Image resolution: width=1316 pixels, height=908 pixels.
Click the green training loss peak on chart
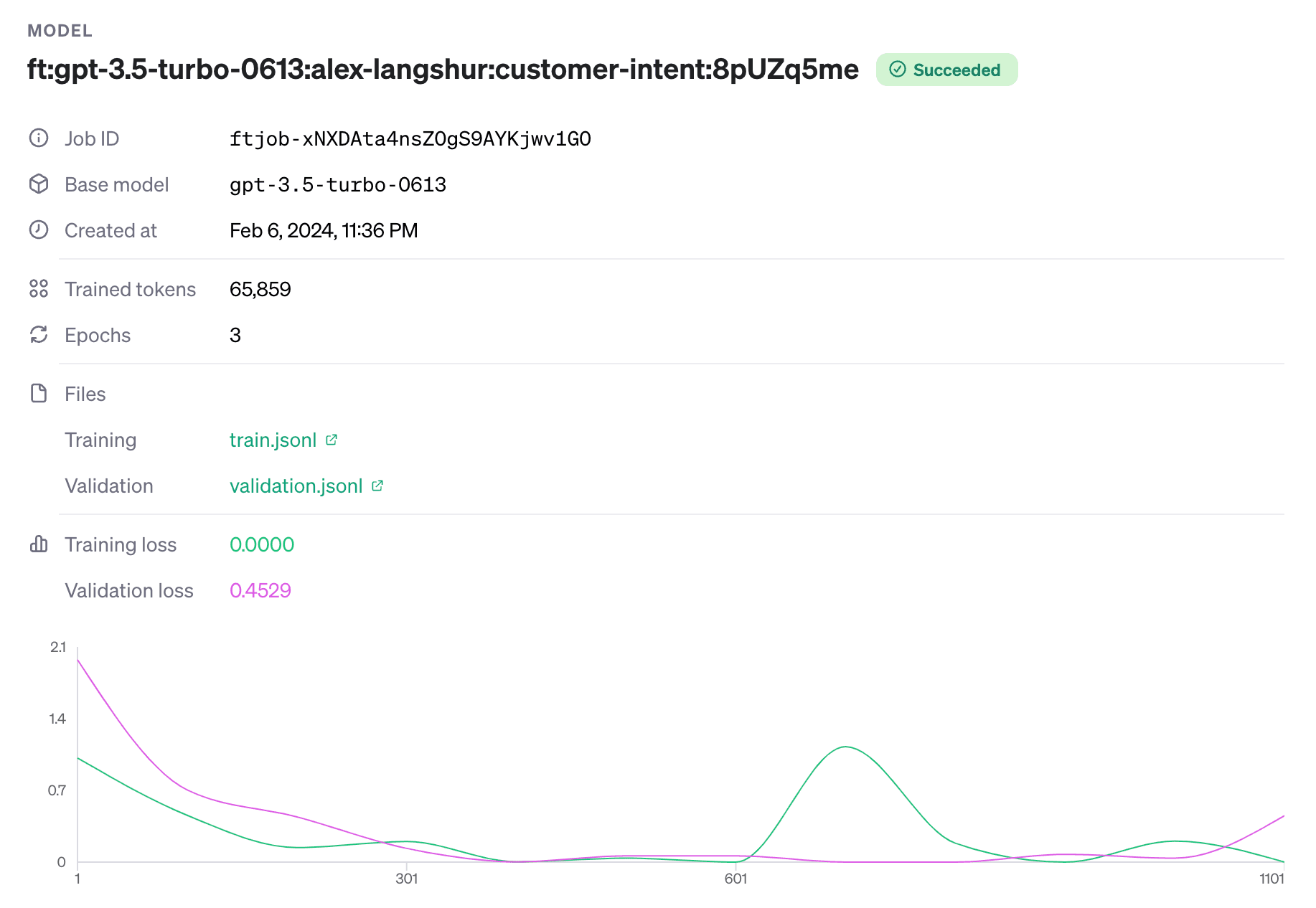846,747
